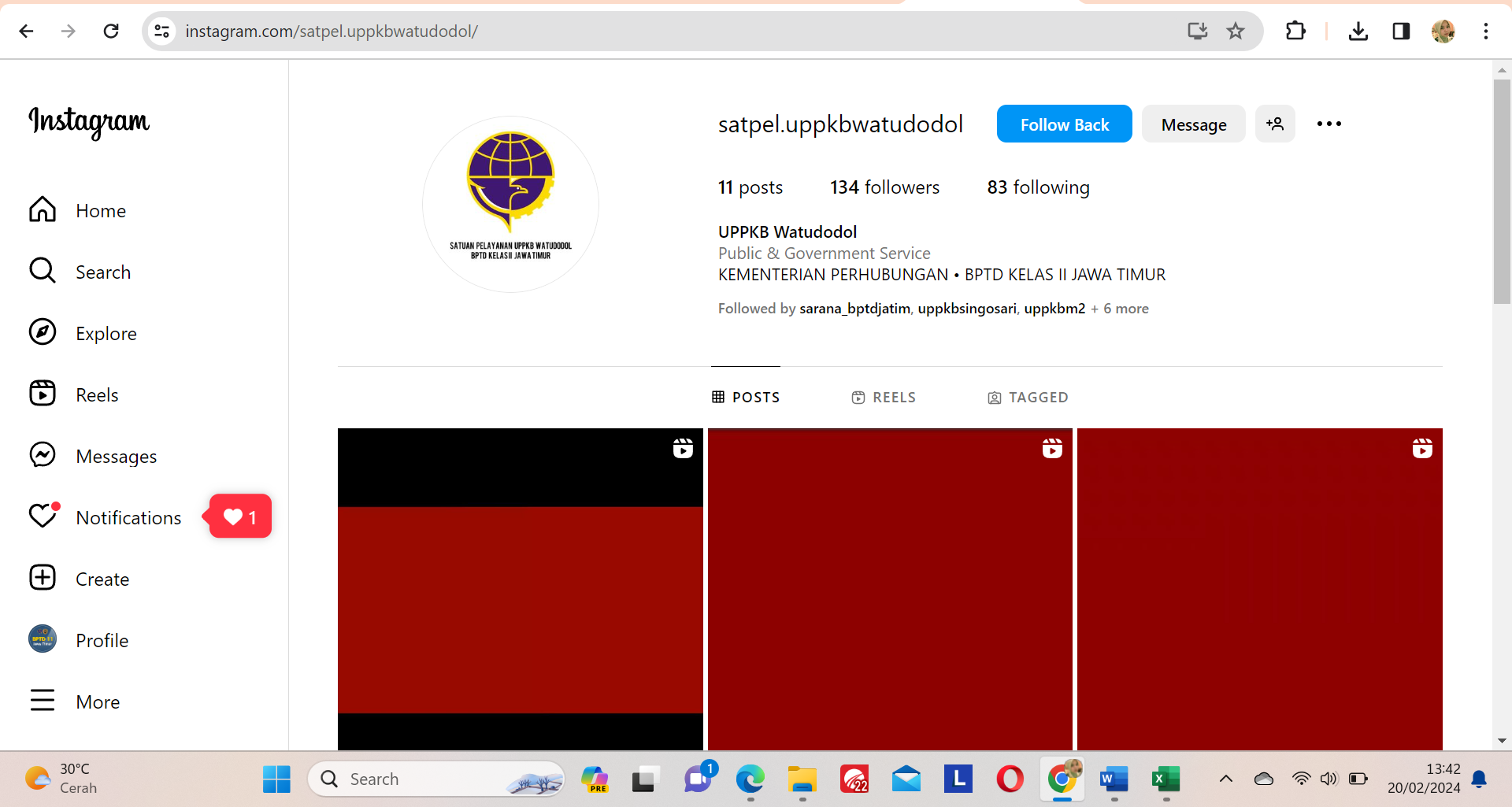Screen dimensions: 1512x807
Task: Switch to the TAGGED tab
Action: click(1028, 398)
